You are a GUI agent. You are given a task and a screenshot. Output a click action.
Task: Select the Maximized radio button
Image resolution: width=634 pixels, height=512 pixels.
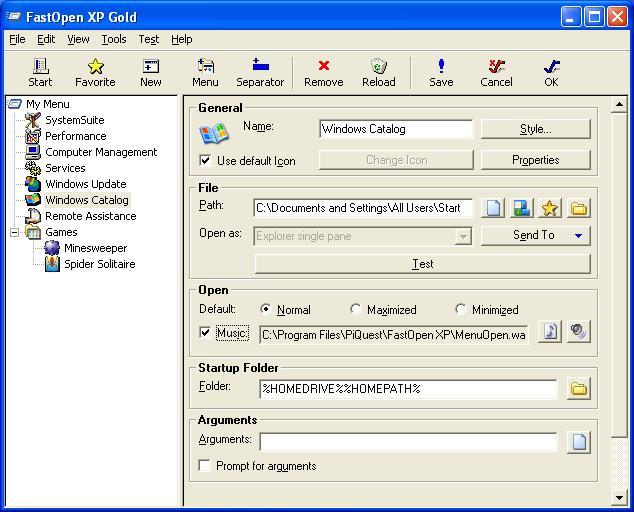tap(355, 309)
